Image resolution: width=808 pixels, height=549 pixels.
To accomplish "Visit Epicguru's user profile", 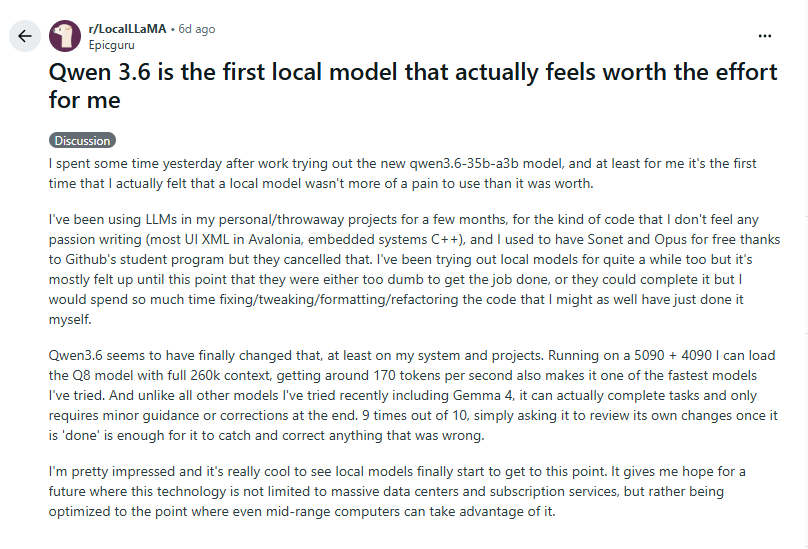I will point(110,45).
